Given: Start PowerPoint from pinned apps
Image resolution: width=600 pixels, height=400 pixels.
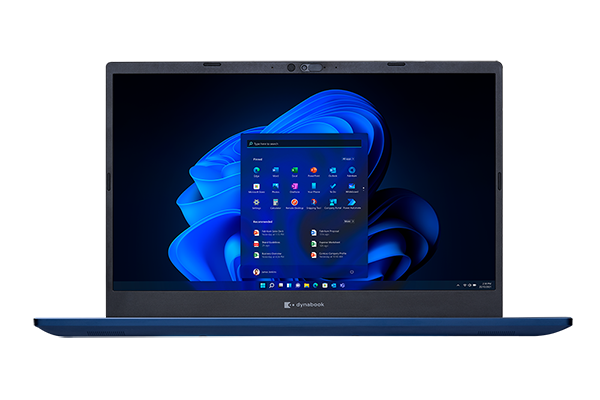Looking at the screenshot, I should click(313, 171).
